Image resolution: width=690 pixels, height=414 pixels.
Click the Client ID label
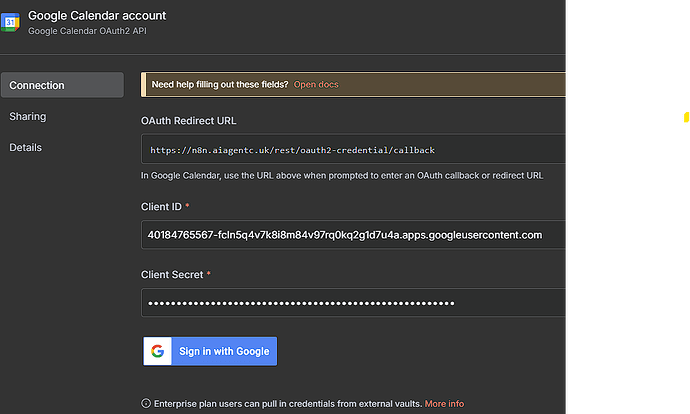pos(161,207)
